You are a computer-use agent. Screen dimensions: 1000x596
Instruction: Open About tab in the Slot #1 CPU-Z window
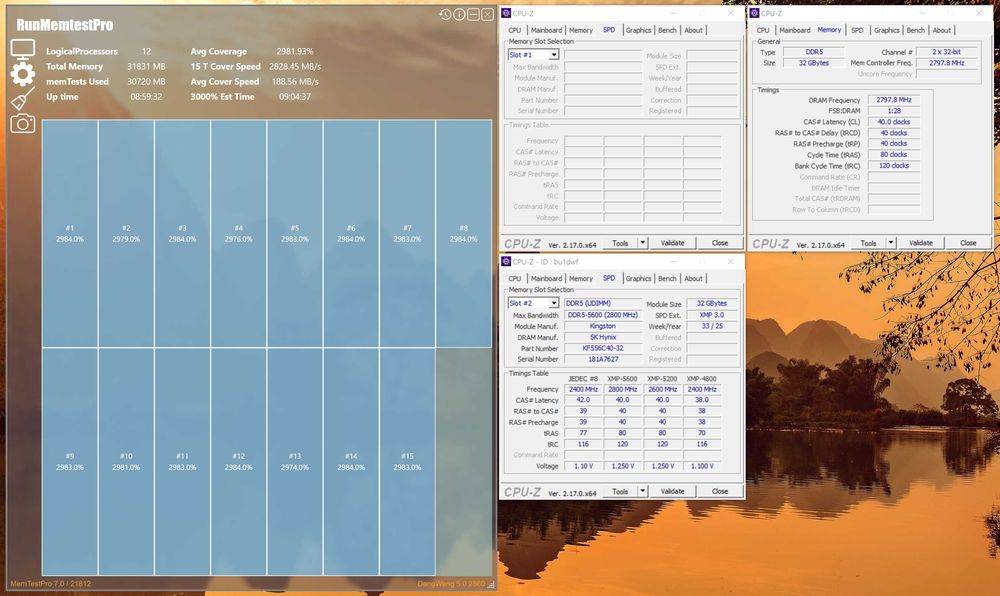click(693, 30)
